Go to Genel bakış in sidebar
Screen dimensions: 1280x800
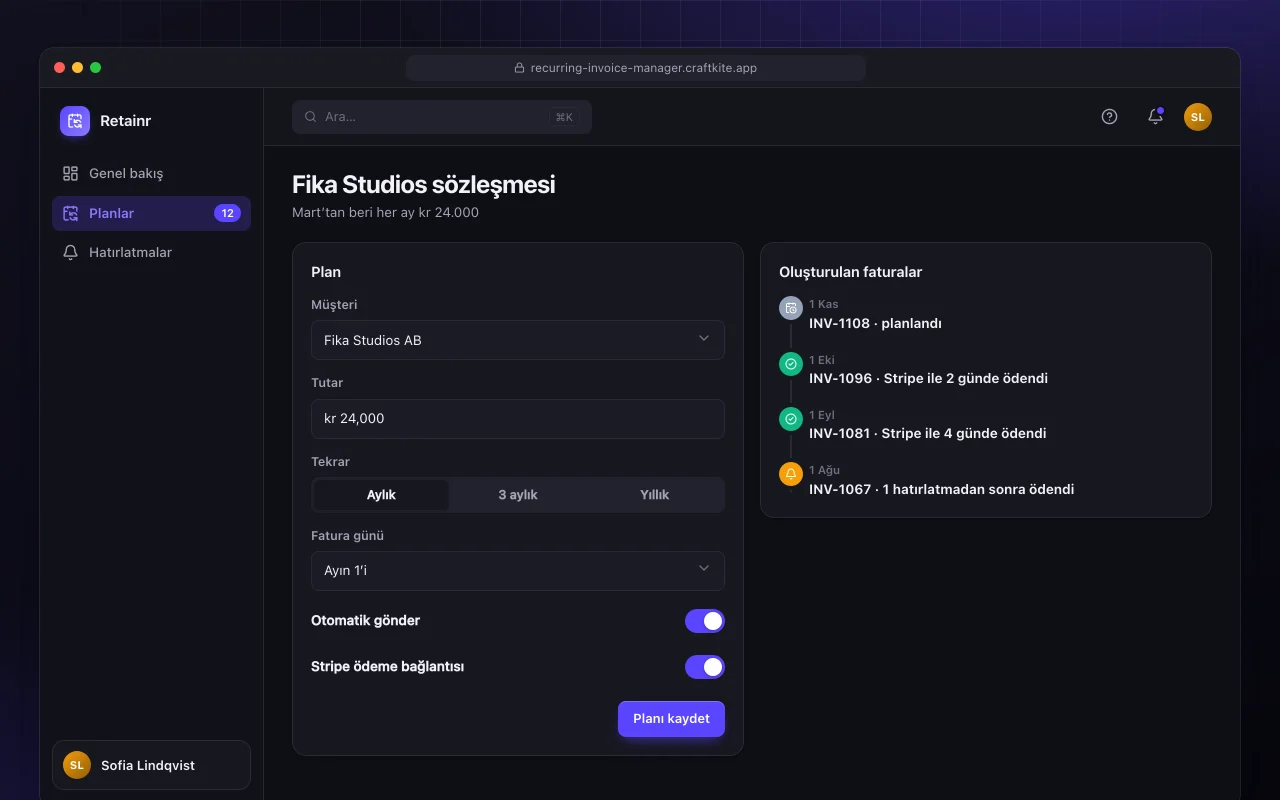tap(151, 173)
